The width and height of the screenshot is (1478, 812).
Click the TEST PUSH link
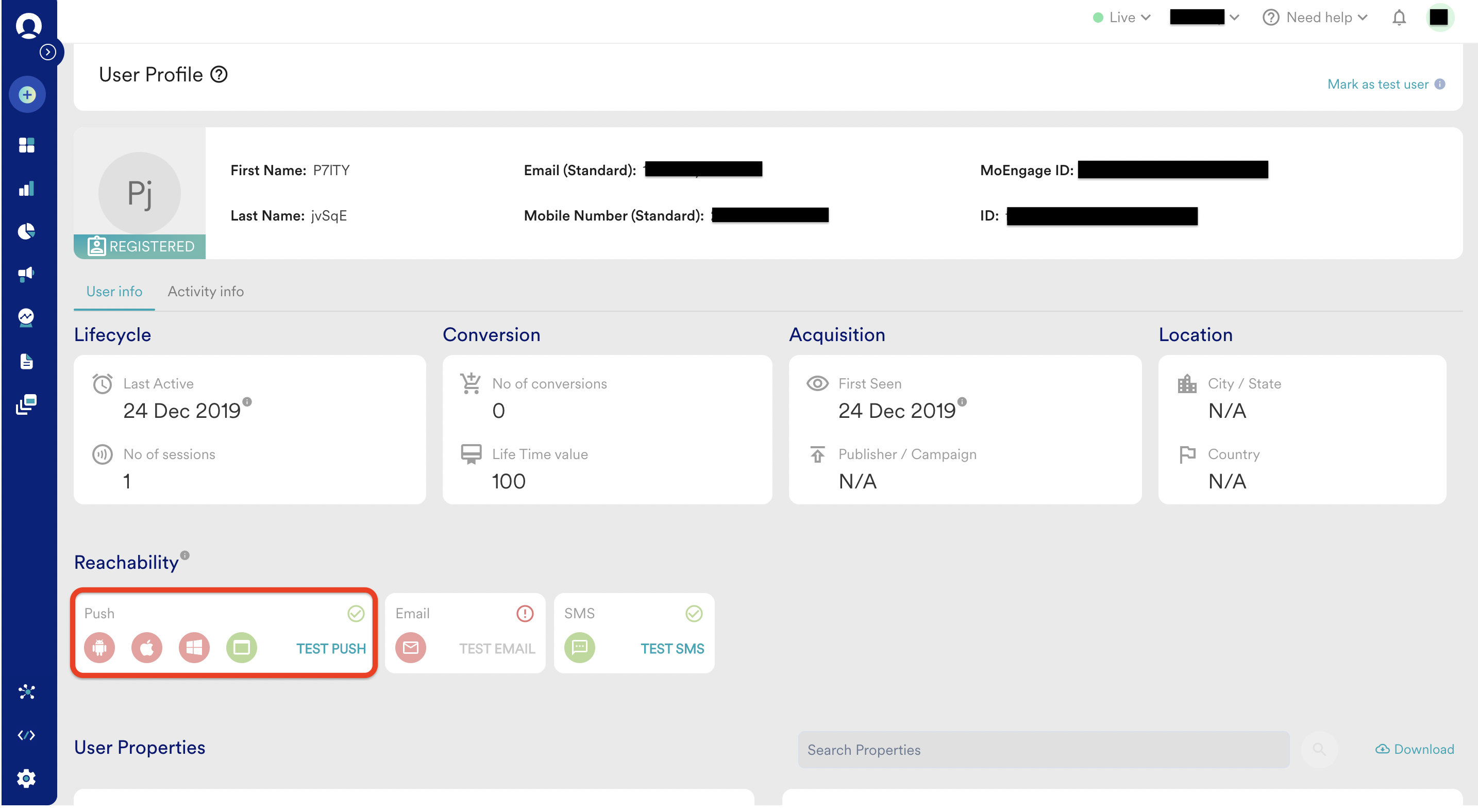pyautogui.click(x=331, y=649)
